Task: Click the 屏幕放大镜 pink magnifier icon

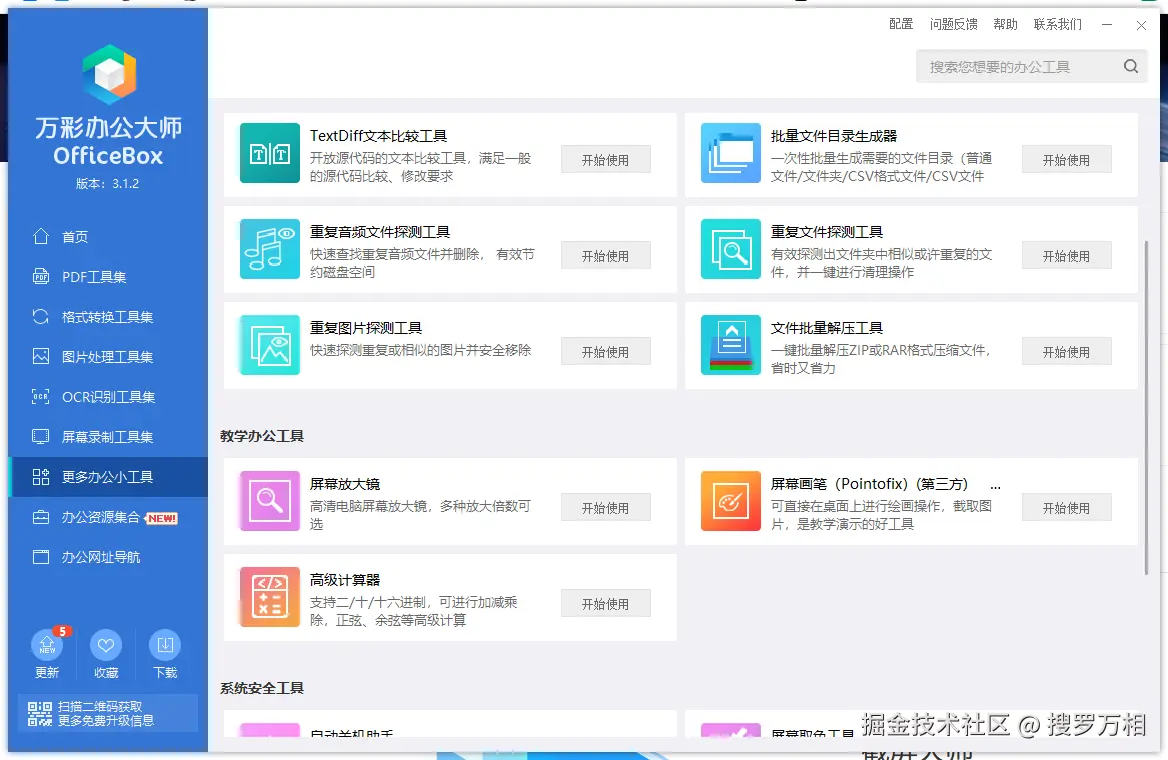Action: click(270, 501)
